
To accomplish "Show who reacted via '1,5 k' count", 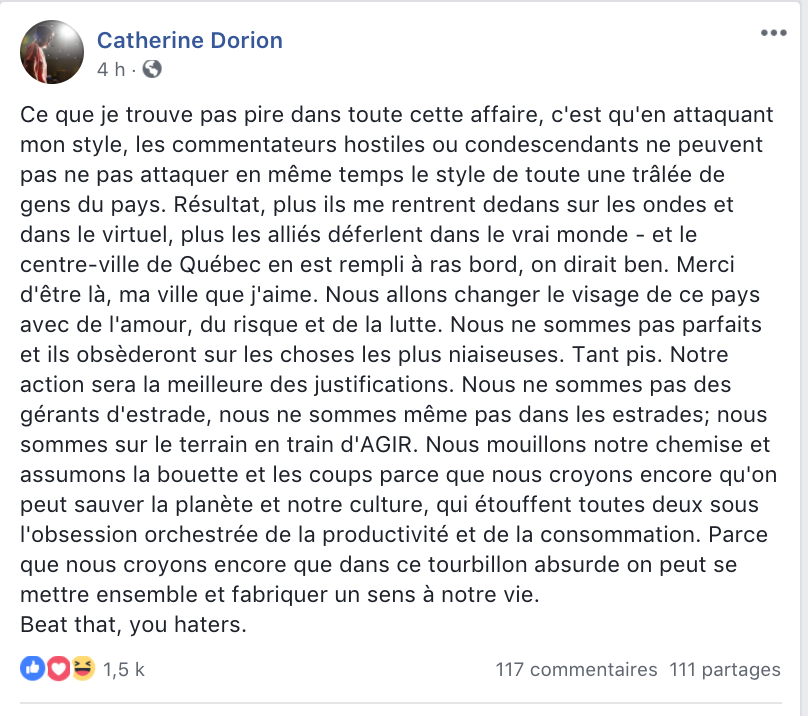I will 124,669.
